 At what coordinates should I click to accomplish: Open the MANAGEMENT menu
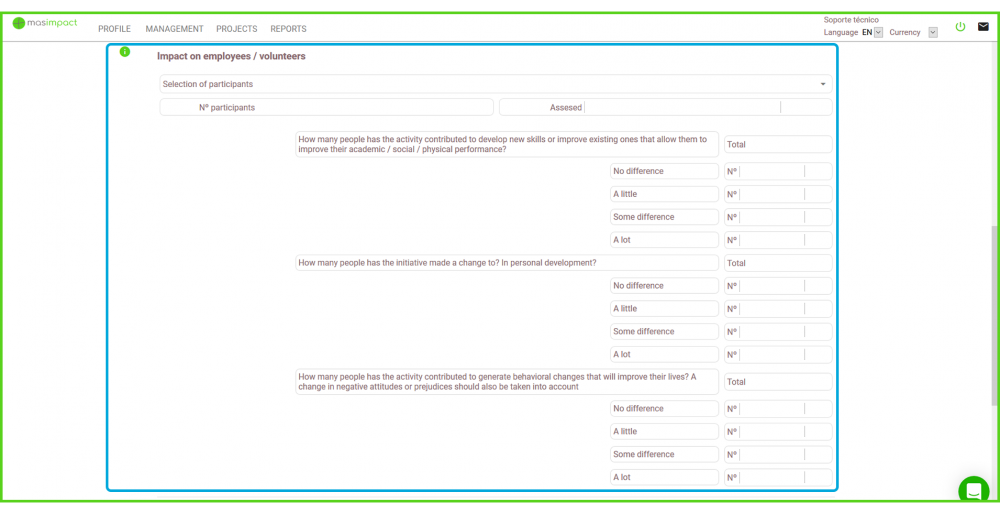click(174, 29)
